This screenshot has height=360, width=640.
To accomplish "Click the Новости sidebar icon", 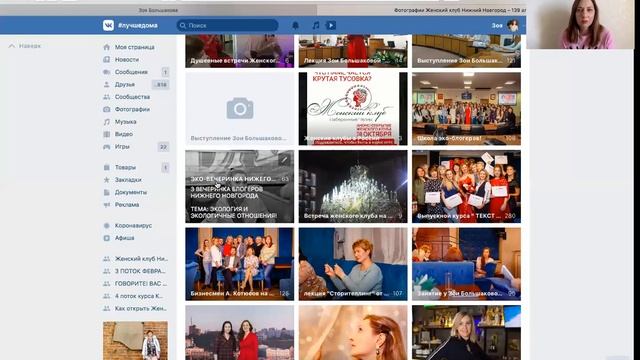I will tap(107, 60).
